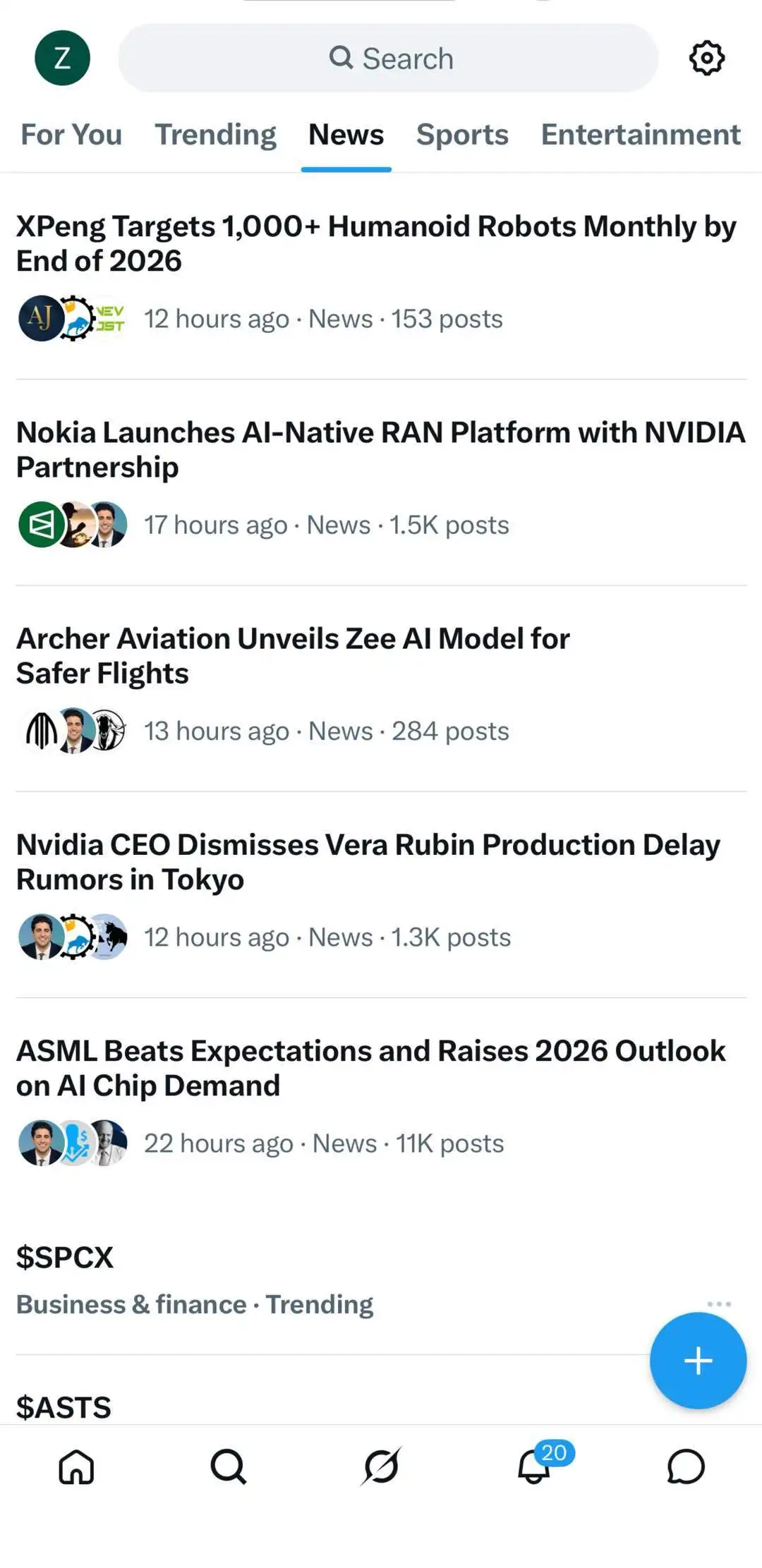Switch to the For You tab

click(71, 135)
